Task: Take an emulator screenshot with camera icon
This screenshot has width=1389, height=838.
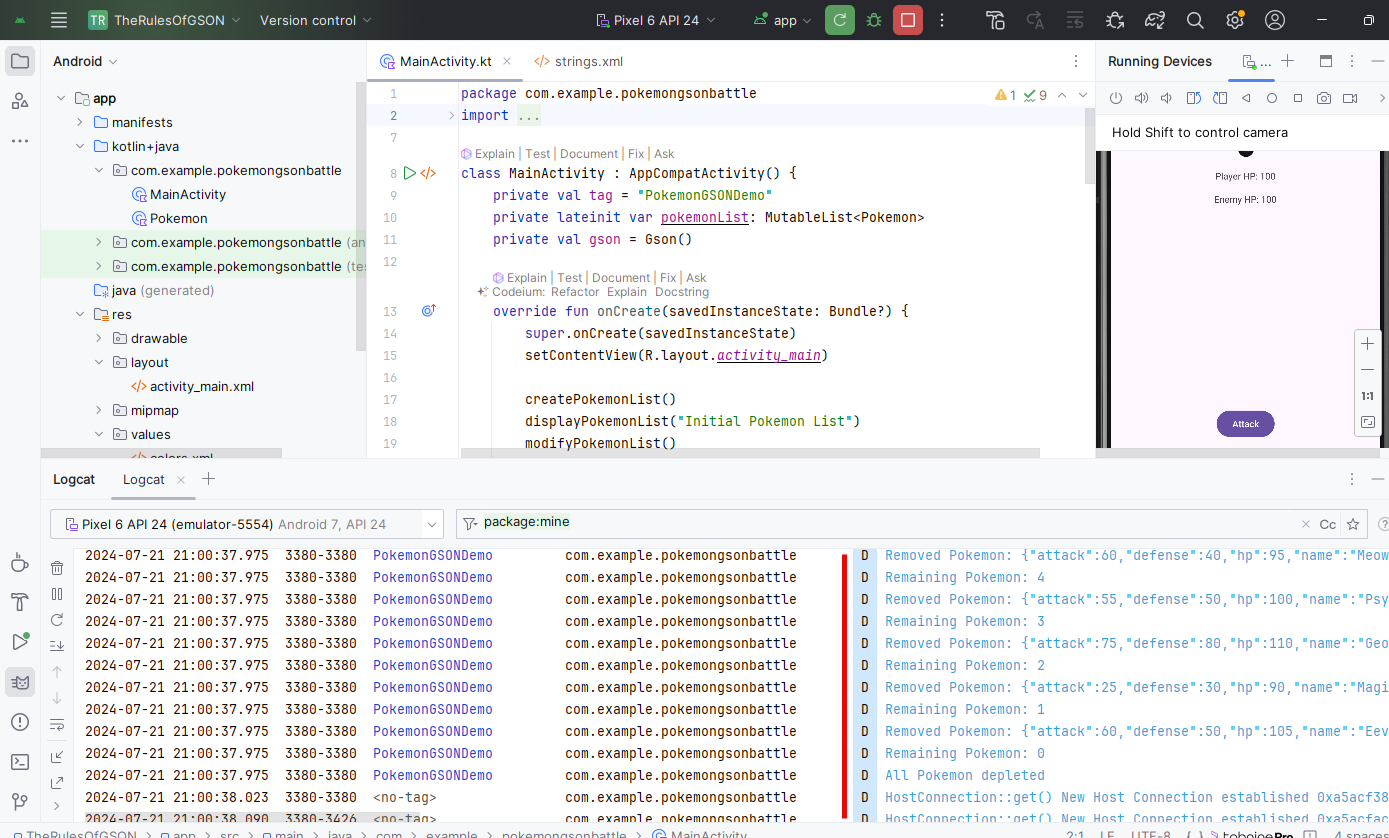Action: point(1323,98)
